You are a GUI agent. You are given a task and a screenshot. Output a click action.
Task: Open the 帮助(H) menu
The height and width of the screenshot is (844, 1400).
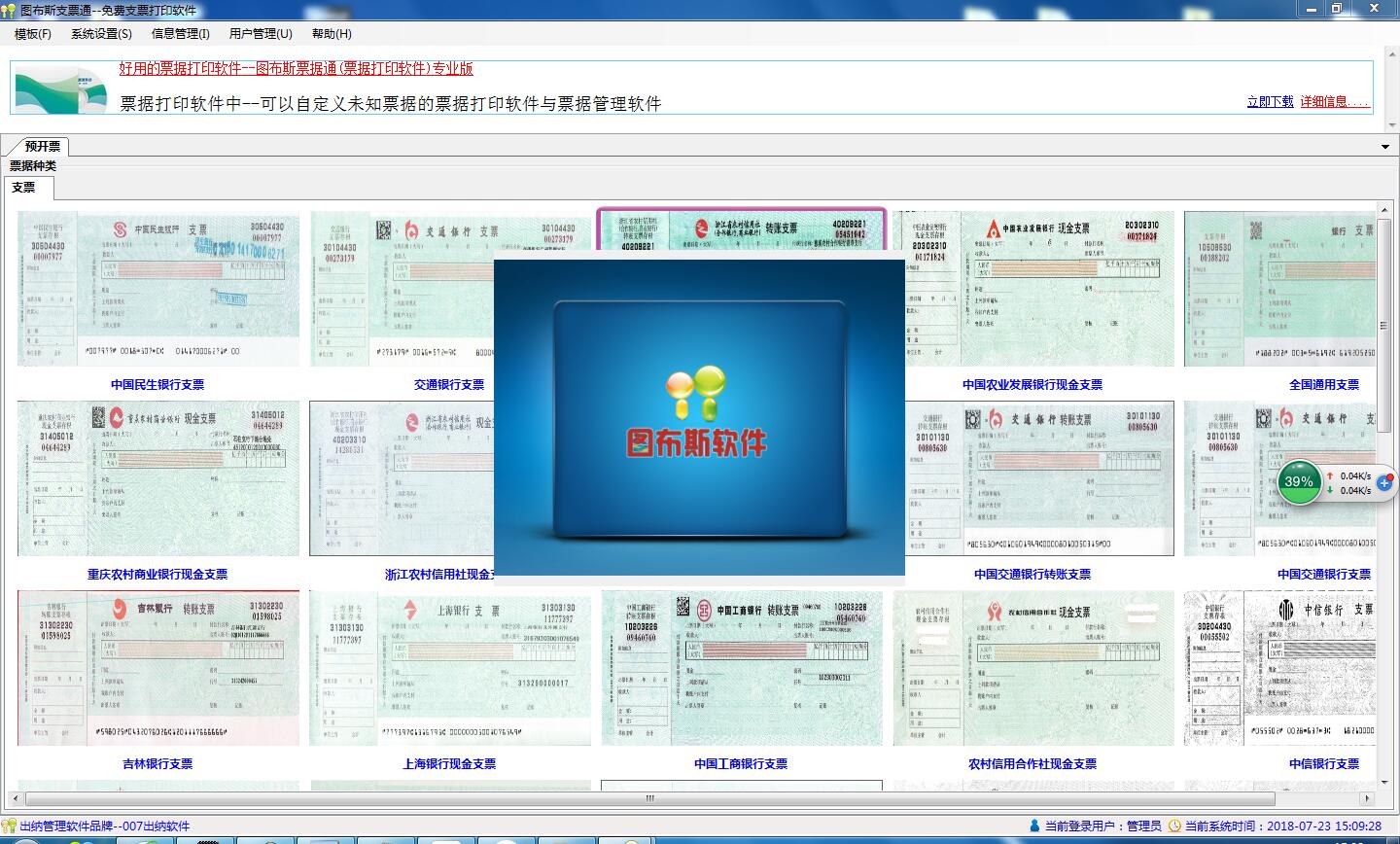[x=332, y=34]
